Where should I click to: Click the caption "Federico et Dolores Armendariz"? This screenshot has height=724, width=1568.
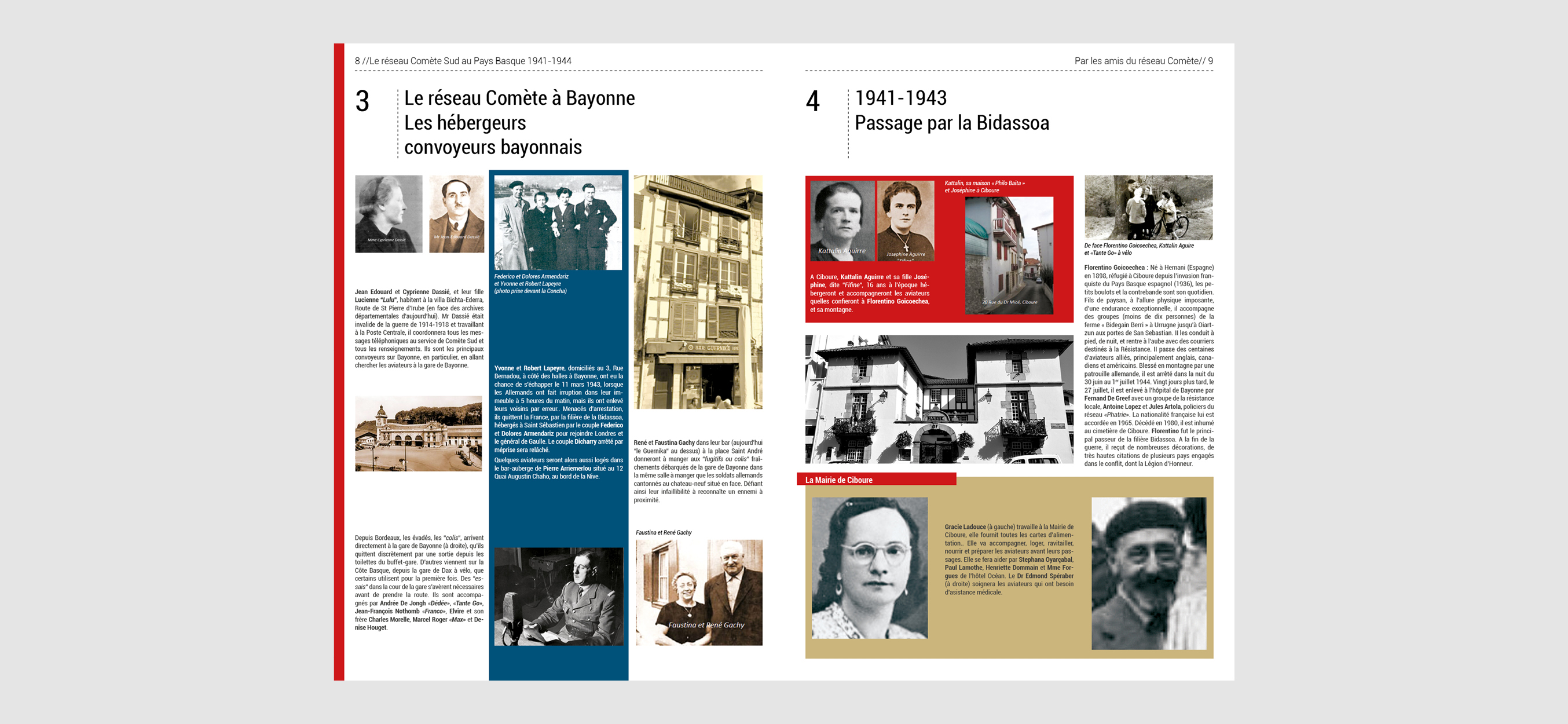point(531,276)
